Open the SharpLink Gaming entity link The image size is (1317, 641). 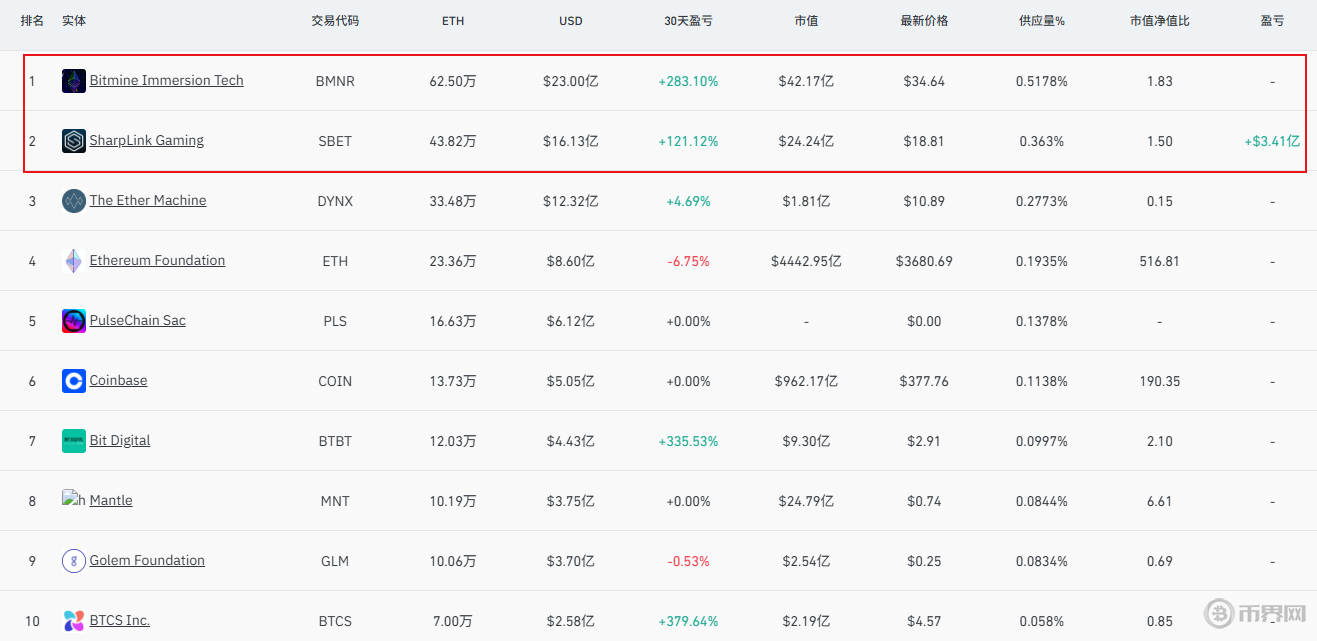click(x=146, y=140)
